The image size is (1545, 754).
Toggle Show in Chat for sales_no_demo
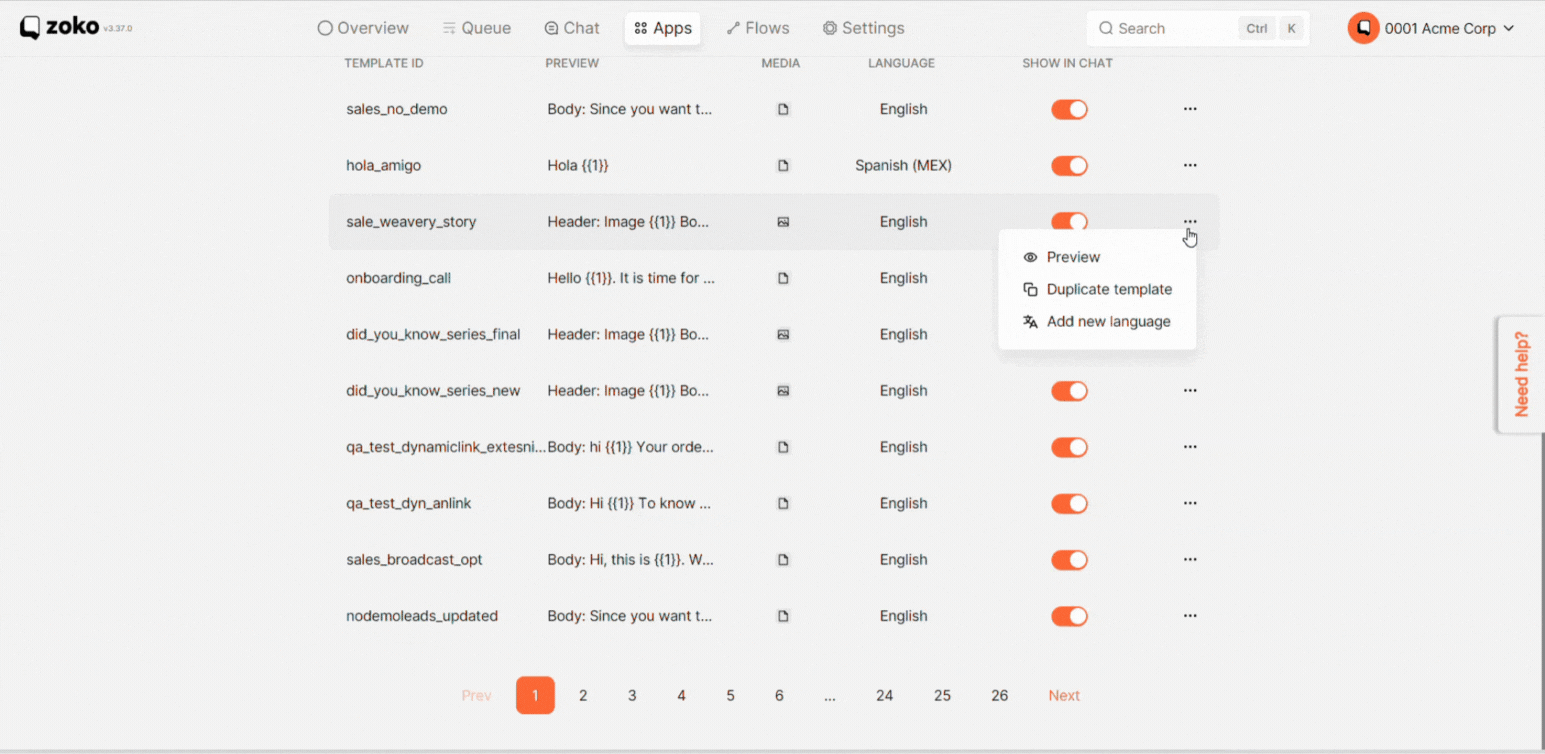[x=1069, y=110]
